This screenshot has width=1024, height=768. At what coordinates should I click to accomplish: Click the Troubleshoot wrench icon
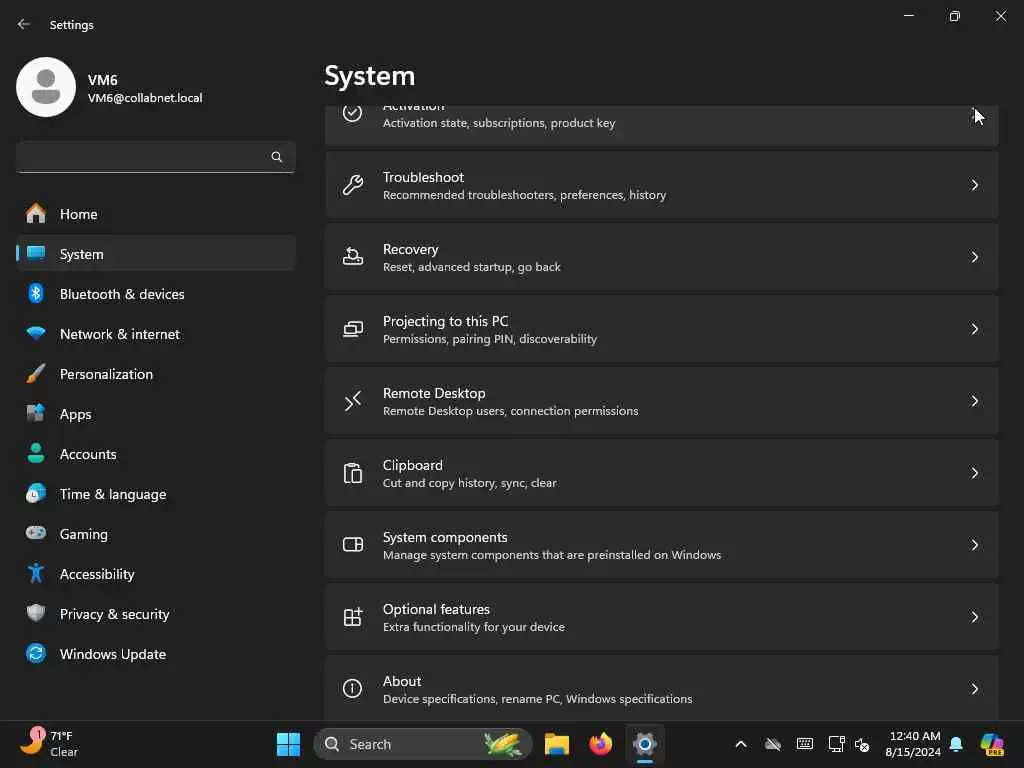click(x=353, y=185)
